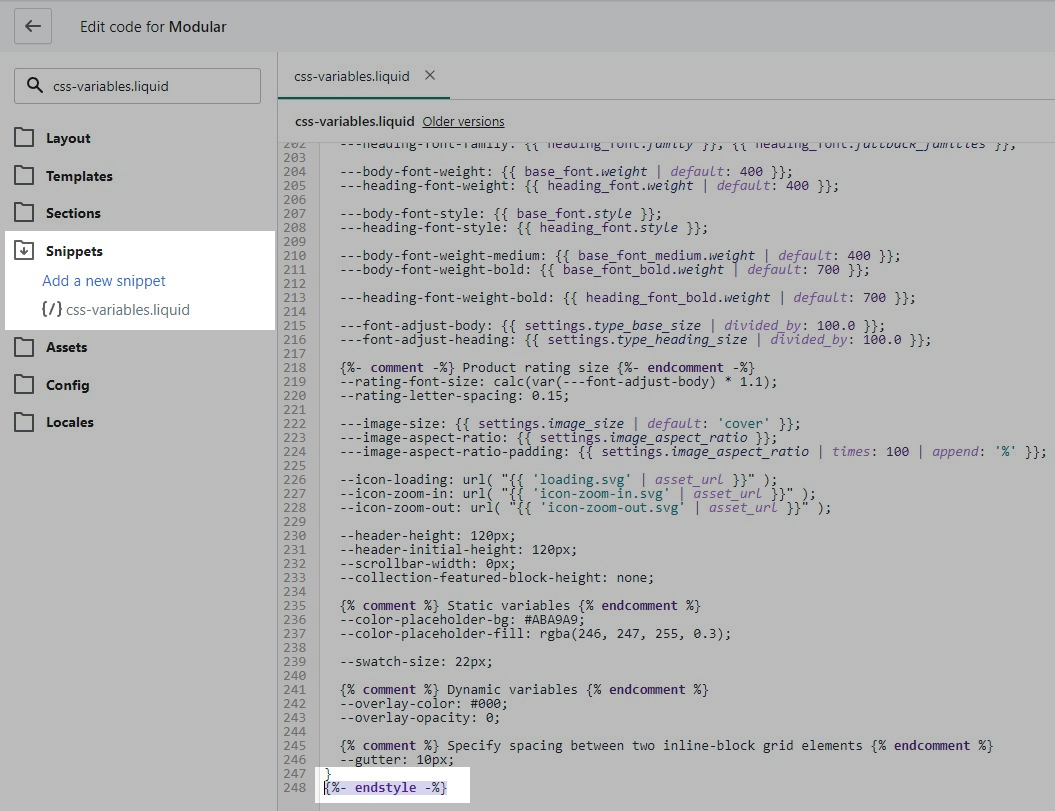The width and height of the screenshot is (1055, 811).
Task: Expand the Layout folder
Action: coord(68,138)
